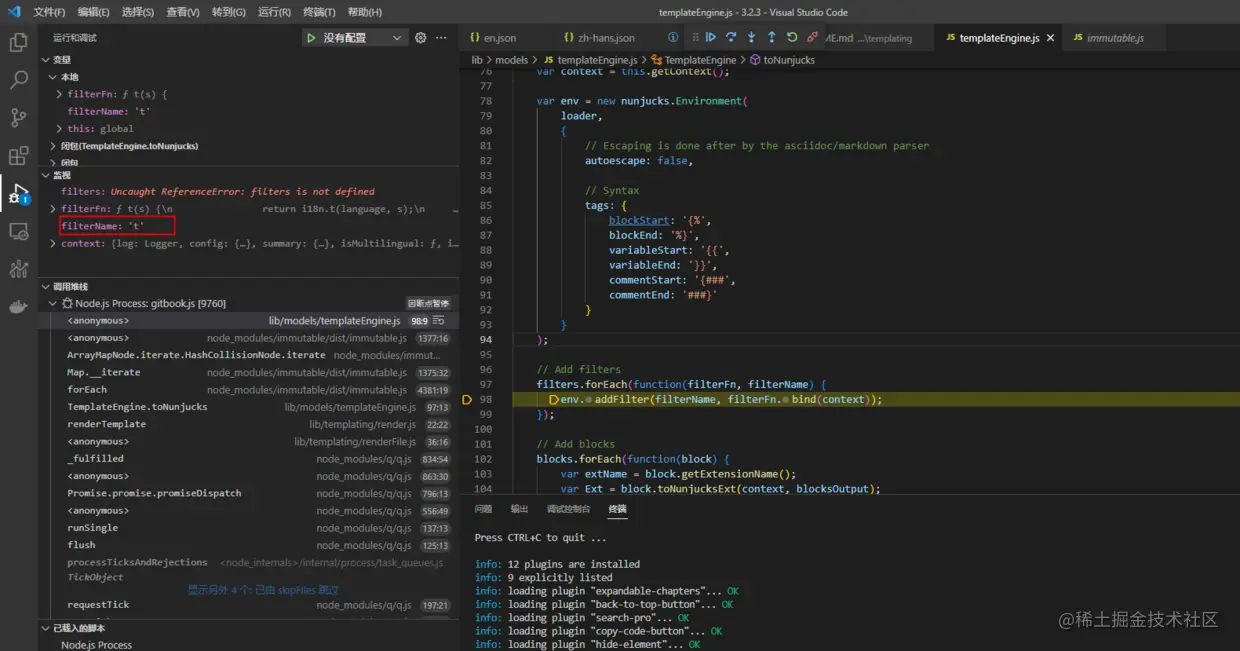Open the 终端(T) menu

click(x=319, y=12)
